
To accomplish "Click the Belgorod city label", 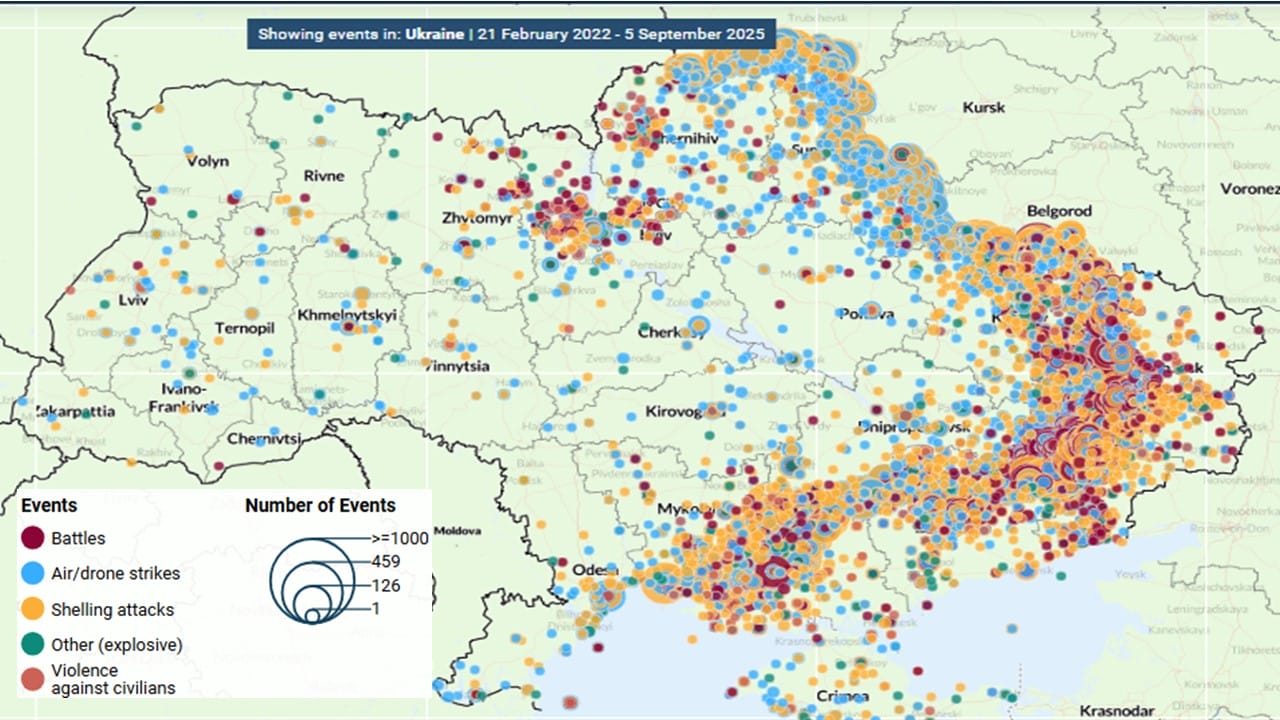I will (1059, 211).
